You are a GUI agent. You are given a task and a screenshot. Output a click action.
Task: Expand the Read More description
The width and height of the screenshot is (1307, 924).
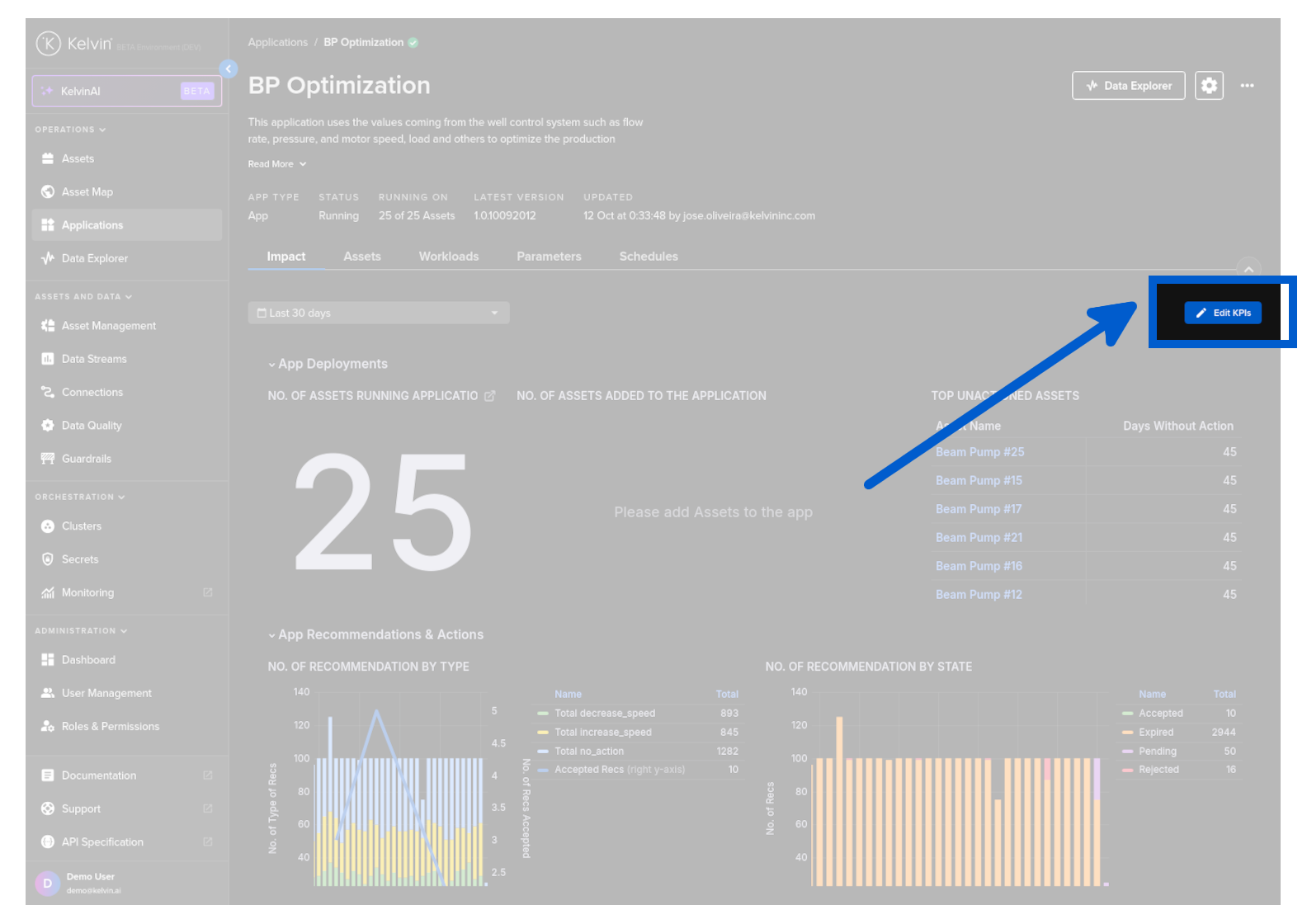click(x=276, y=164)
